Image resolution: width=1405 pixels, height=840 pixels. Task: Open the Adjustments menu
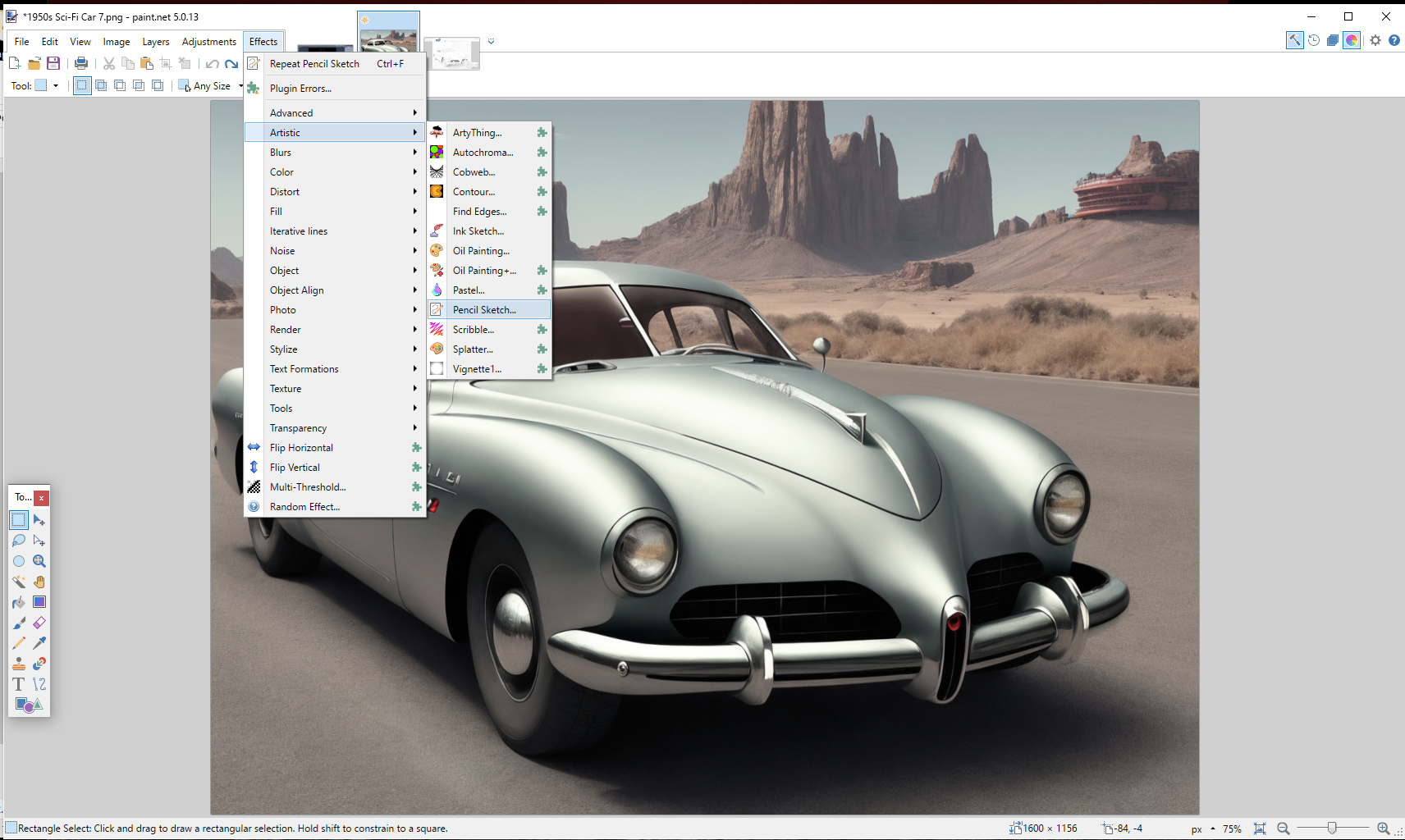[209, 42]
